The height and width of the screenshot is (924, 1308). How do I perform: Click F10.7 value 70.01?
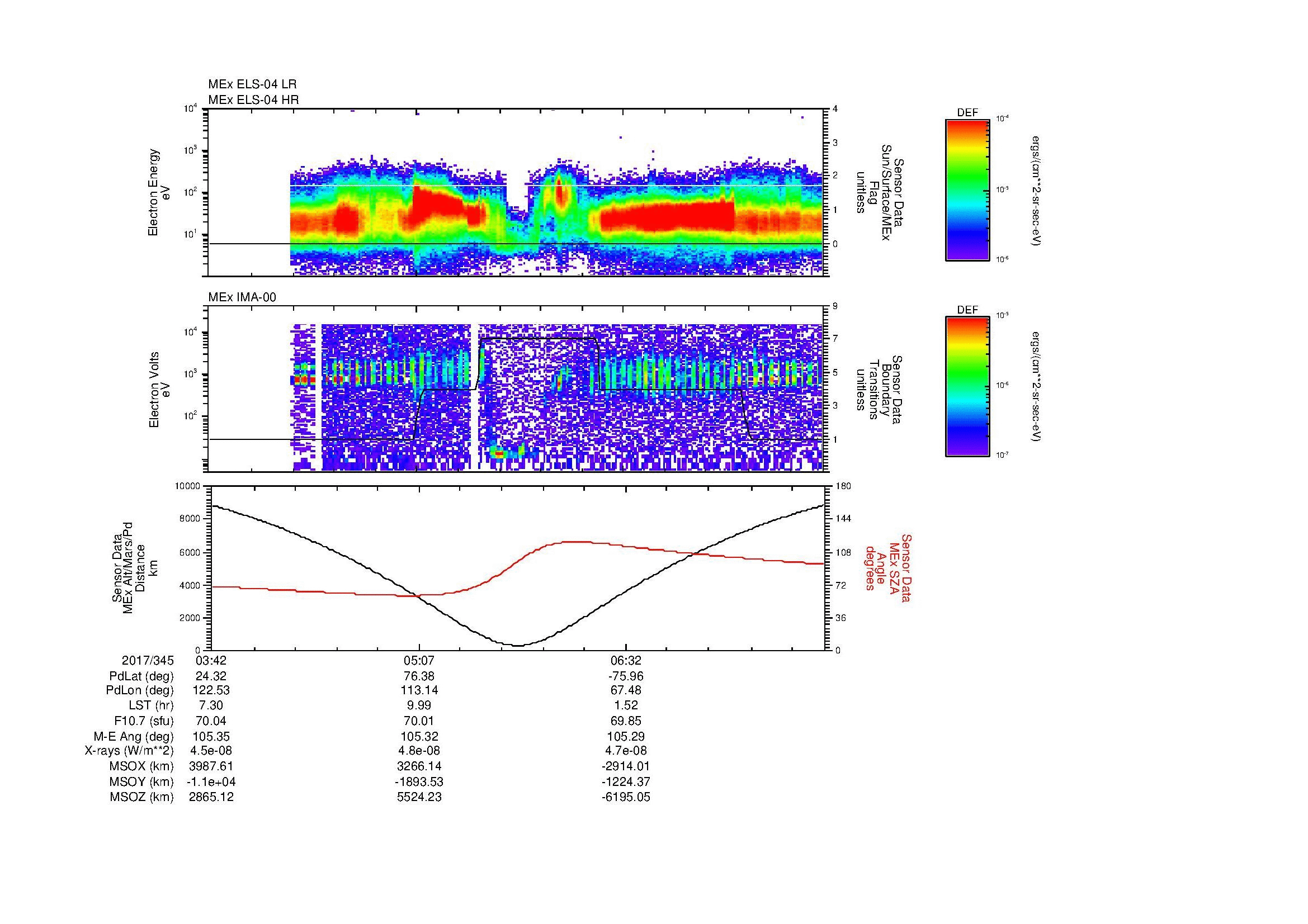419,721
